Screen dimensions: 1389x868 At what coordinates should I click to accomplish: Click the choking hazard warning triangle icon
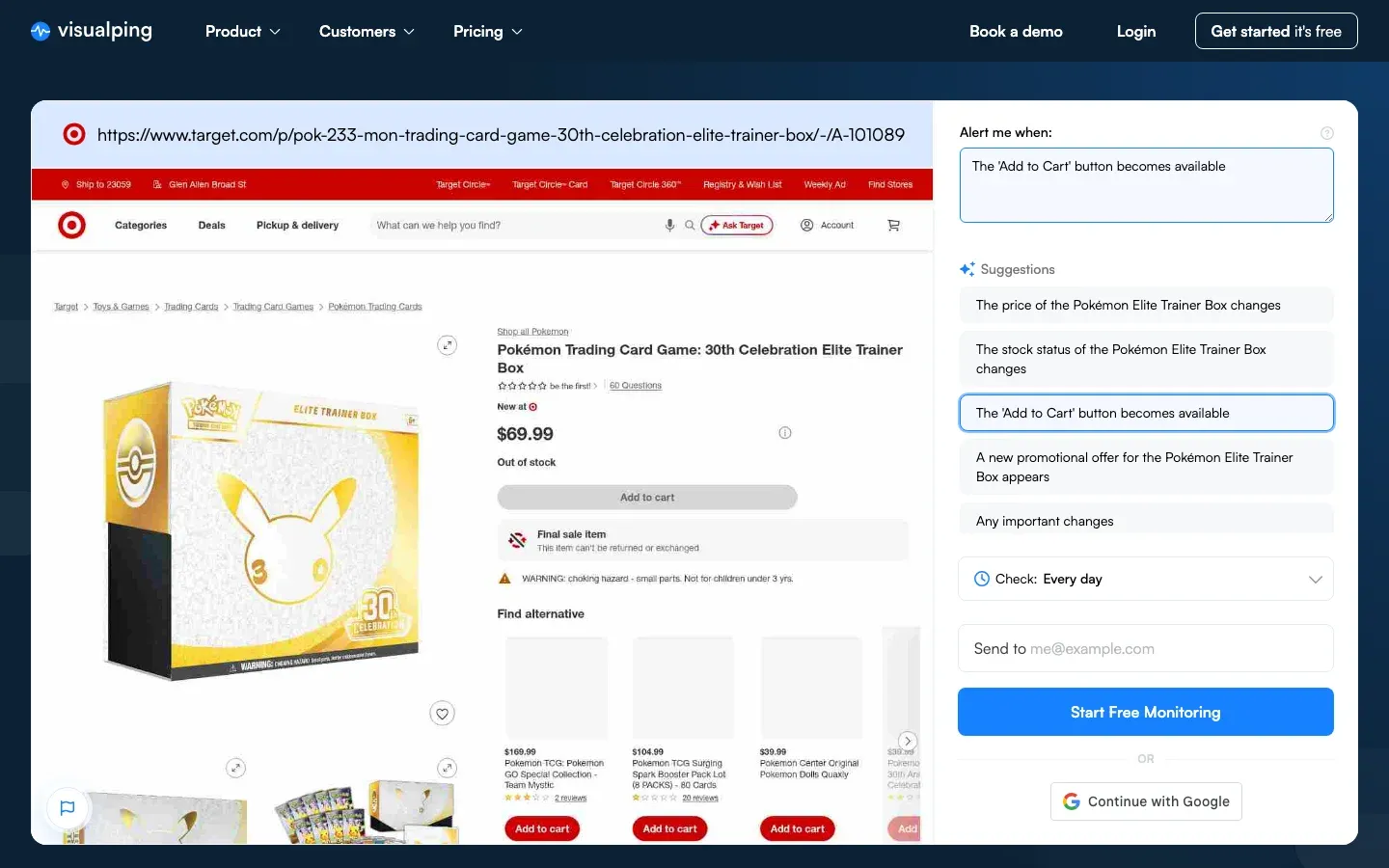pyautogui.click(x=504, y=579)
